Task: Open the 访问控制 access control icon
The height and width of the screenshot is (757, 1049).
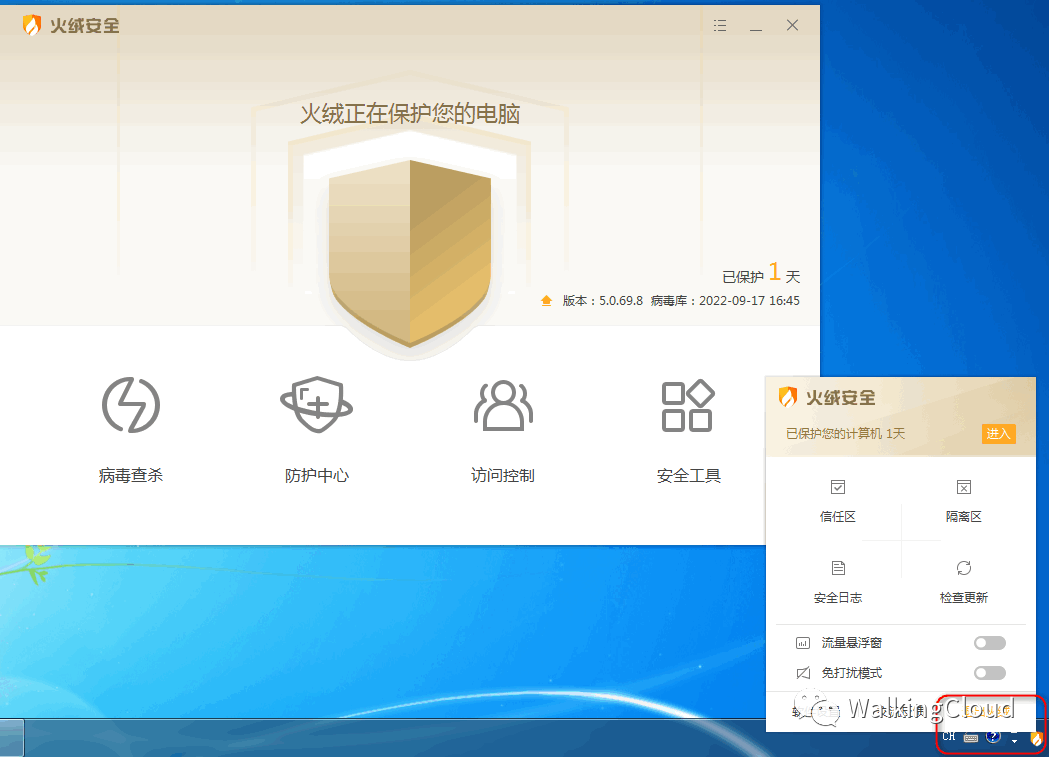Action: pos(503,405)
